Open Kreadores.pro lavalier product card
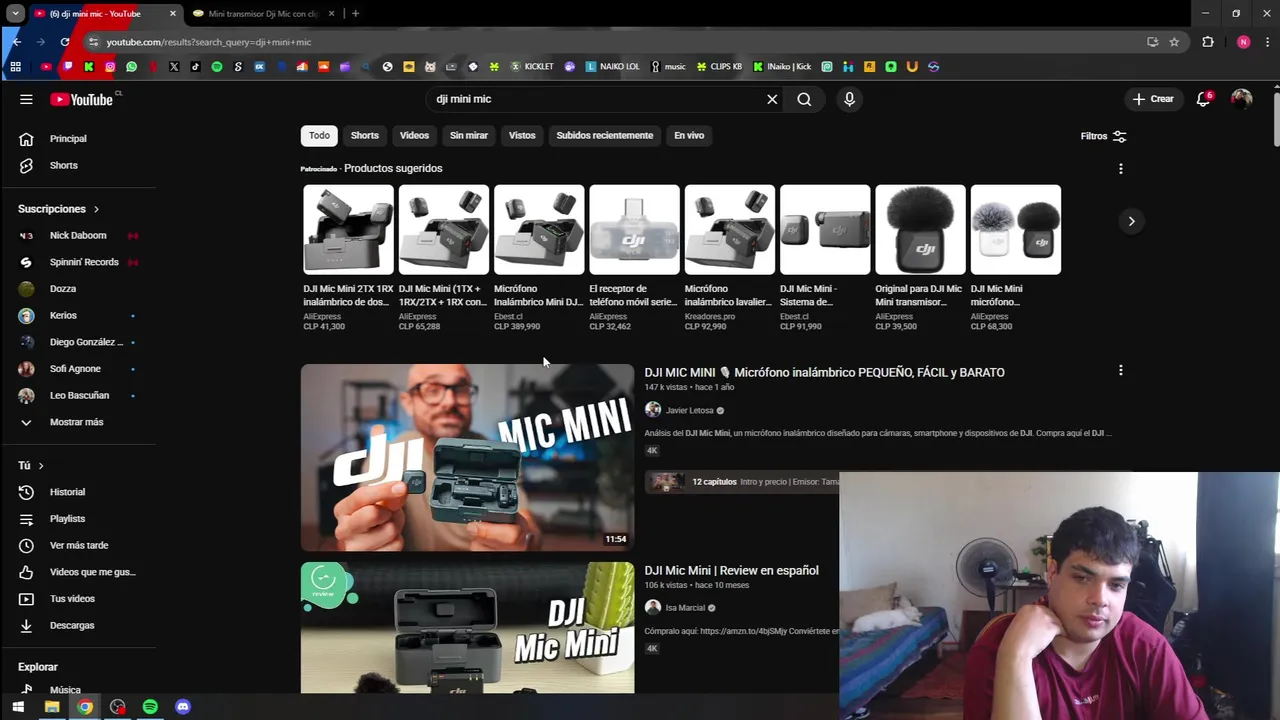Image resolution: width=1280 pixels, height=720 pixels. click(729, 258)
